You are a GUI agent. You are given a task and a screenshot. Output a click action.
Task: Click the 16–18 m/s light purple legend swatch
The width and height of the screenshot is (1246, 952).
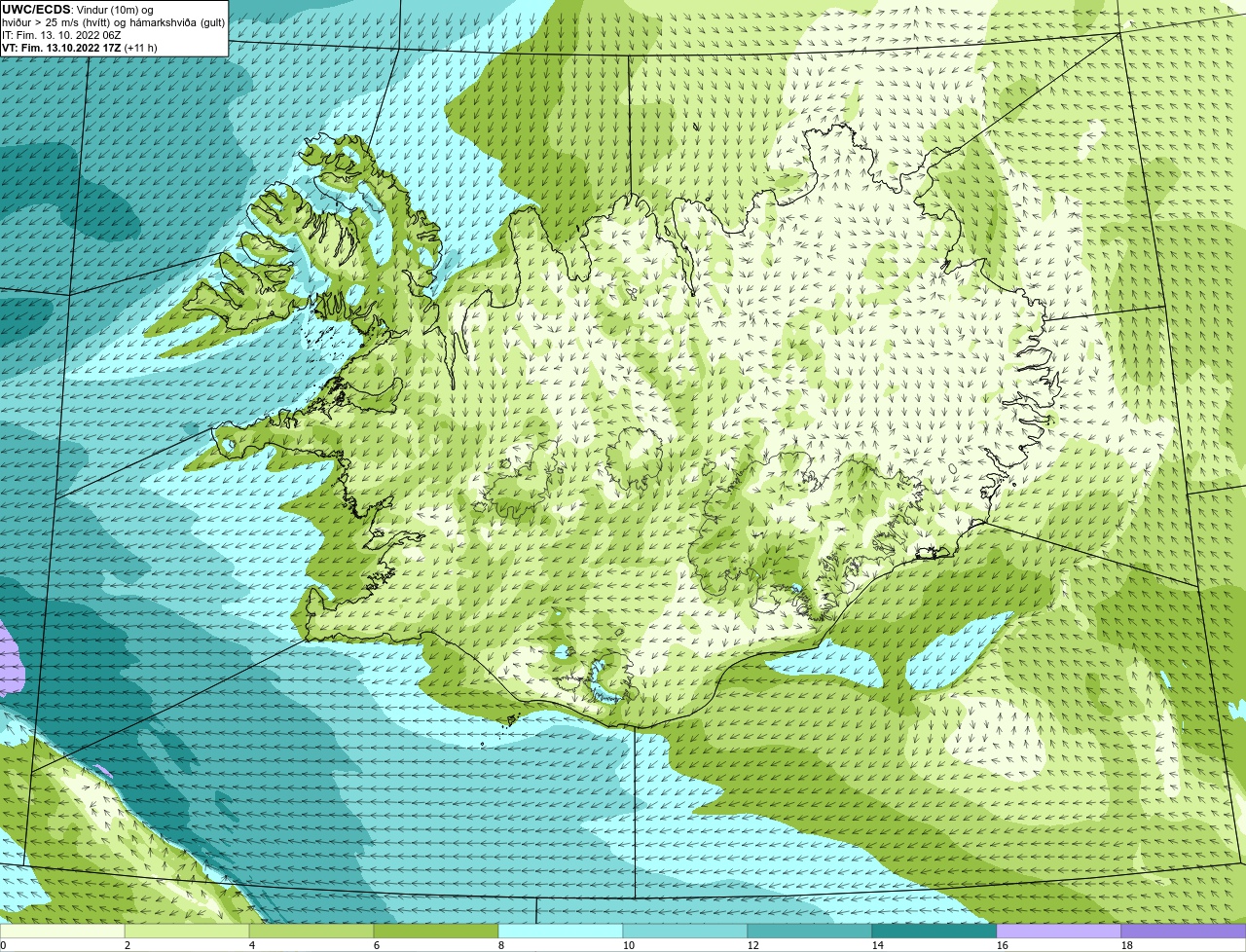point(1059,931)
